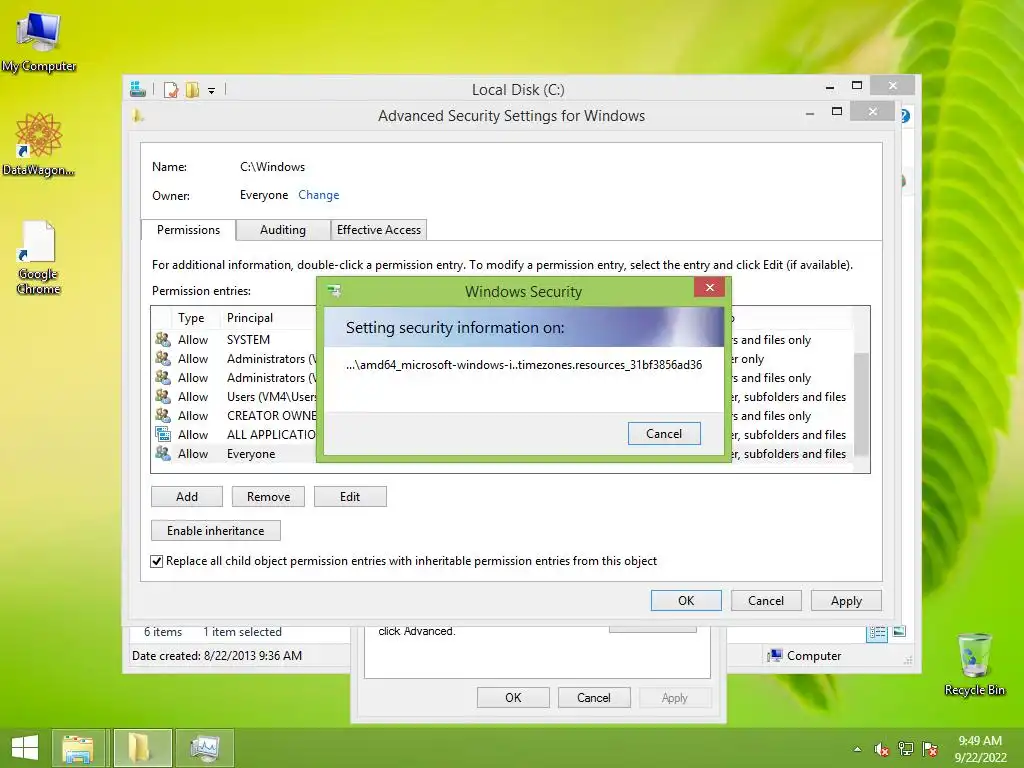This screenshot has width=1024, height=768.
Task: Click the Remove permission button
Action: click(268, 496)
